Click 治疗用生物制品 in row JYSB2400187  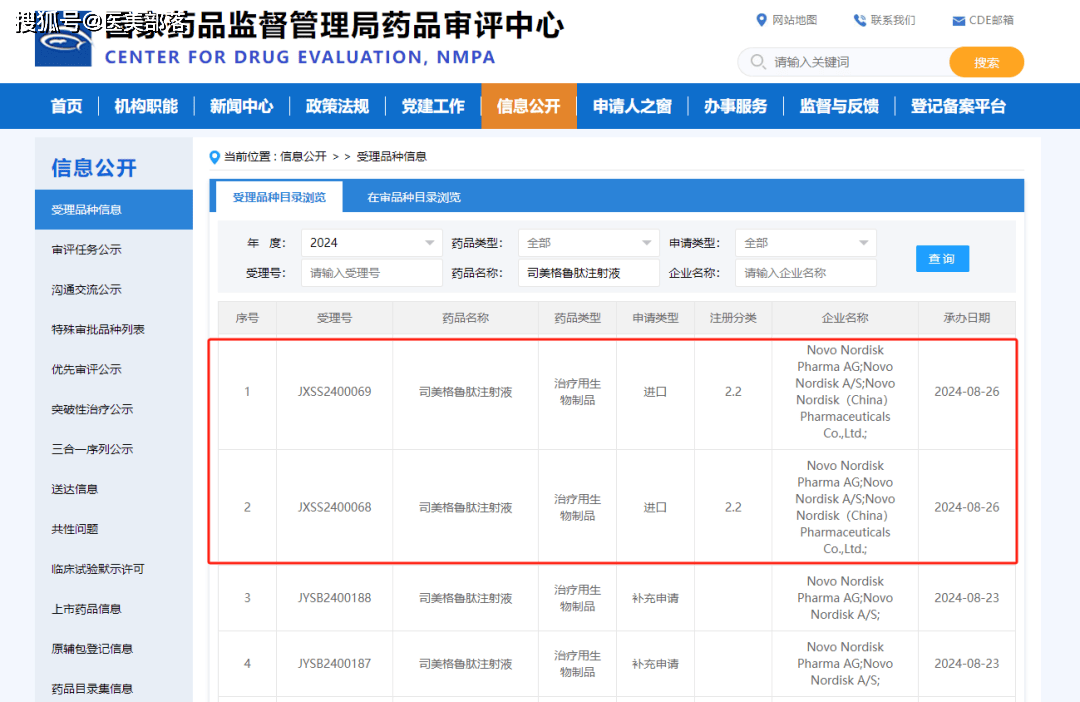pyautogui.click(x=577, y=664)
